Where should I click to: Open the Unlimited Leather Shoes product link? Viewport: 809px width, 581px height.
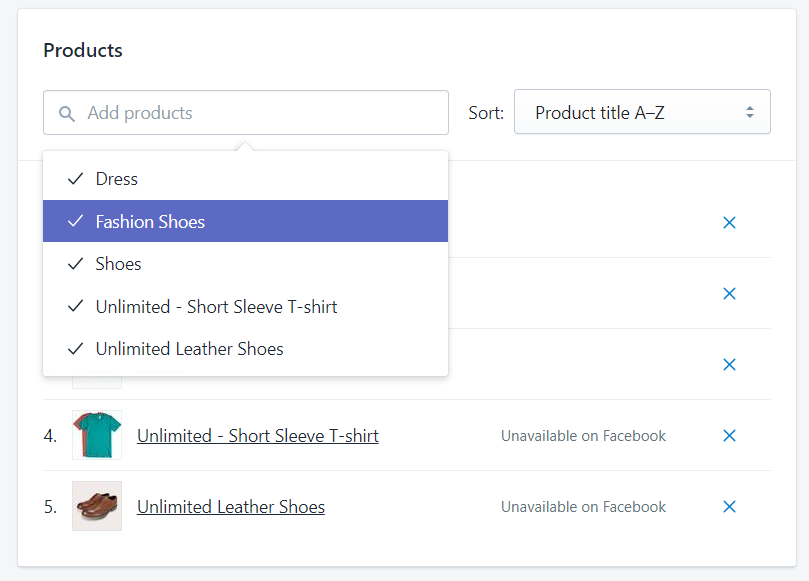(231, 507)
